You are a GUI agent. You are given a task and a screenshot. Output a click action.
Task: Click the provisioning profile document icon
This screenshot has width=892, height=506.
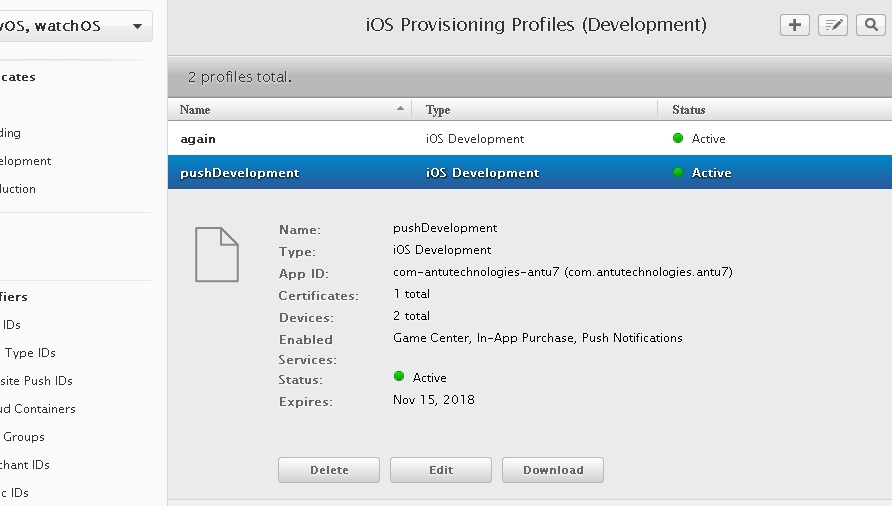tap(216, 254)
